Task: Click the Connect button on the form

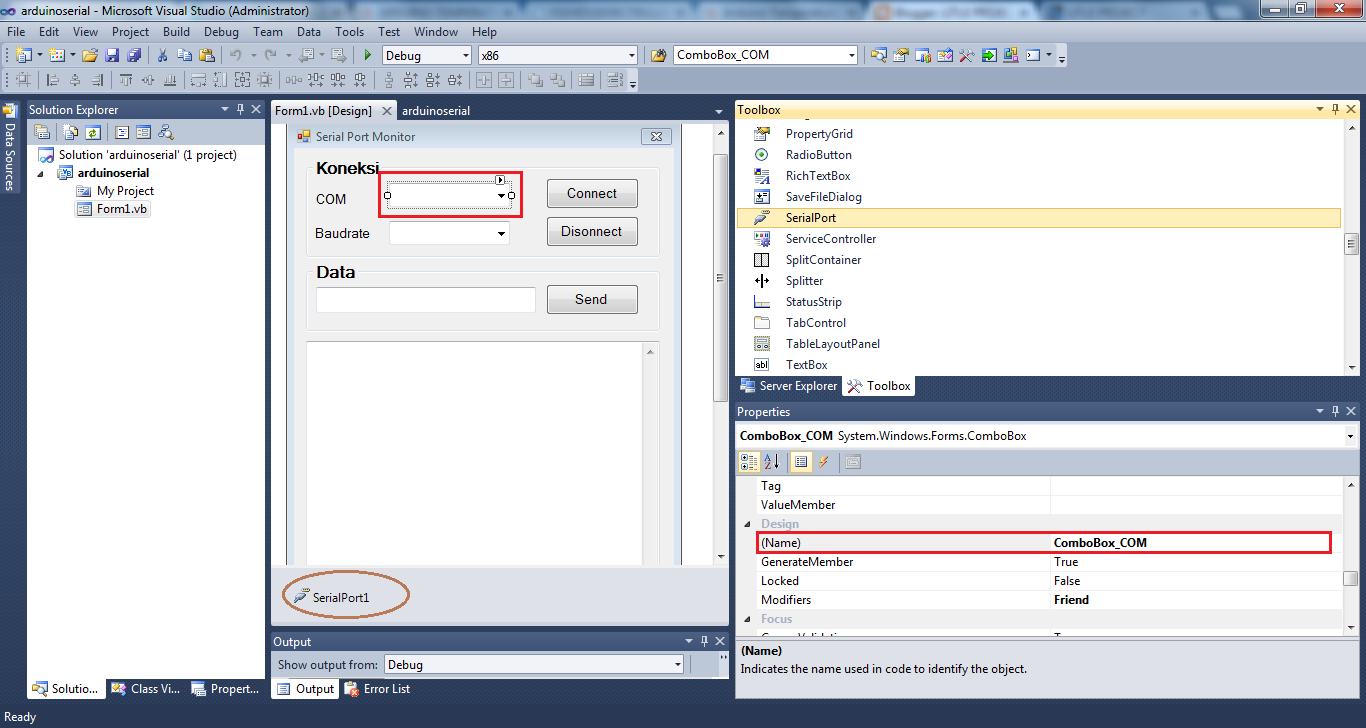Action: (592, 194)
